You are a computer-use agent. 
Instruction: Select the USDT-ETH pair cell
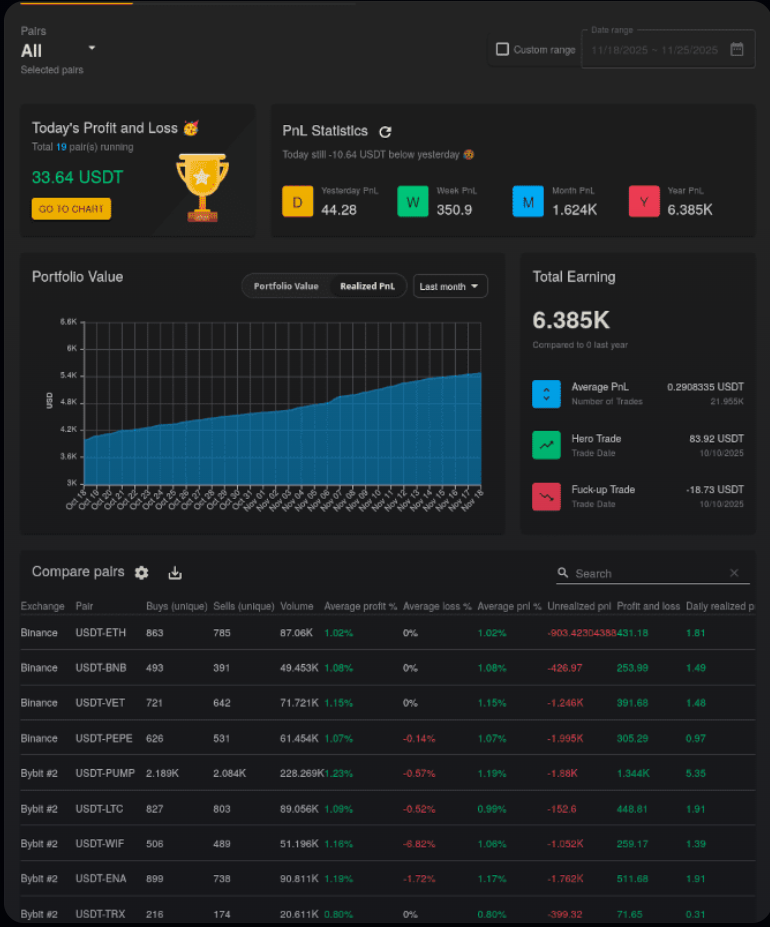pyautogui.click(x=101, y=633)
